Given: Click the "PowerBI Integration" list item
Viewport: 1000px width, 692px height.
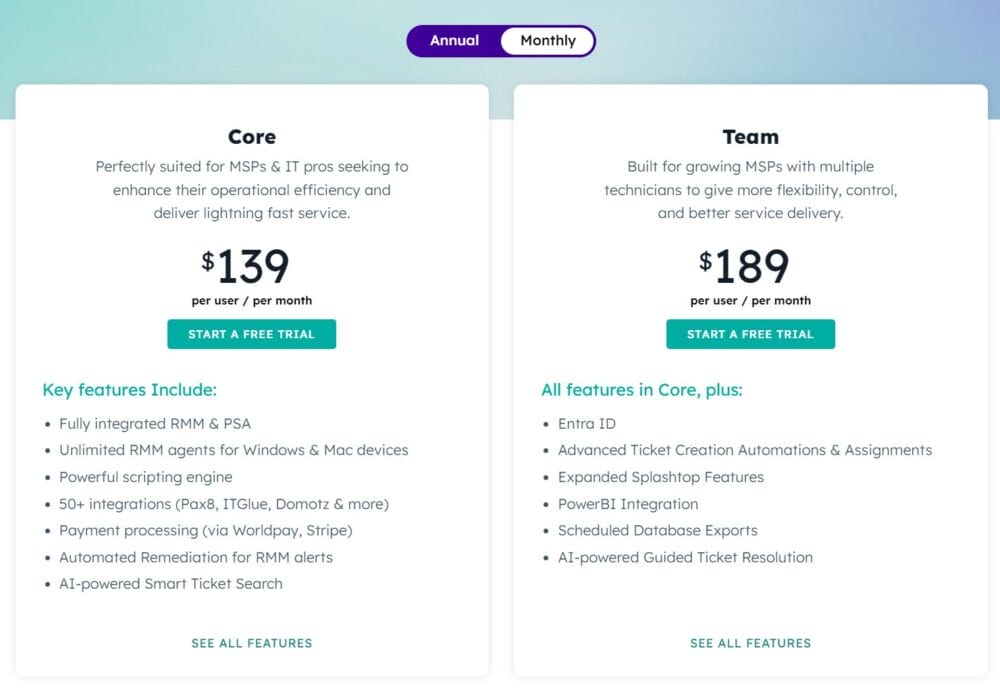Looking at the screenshot, I should 628,504.
